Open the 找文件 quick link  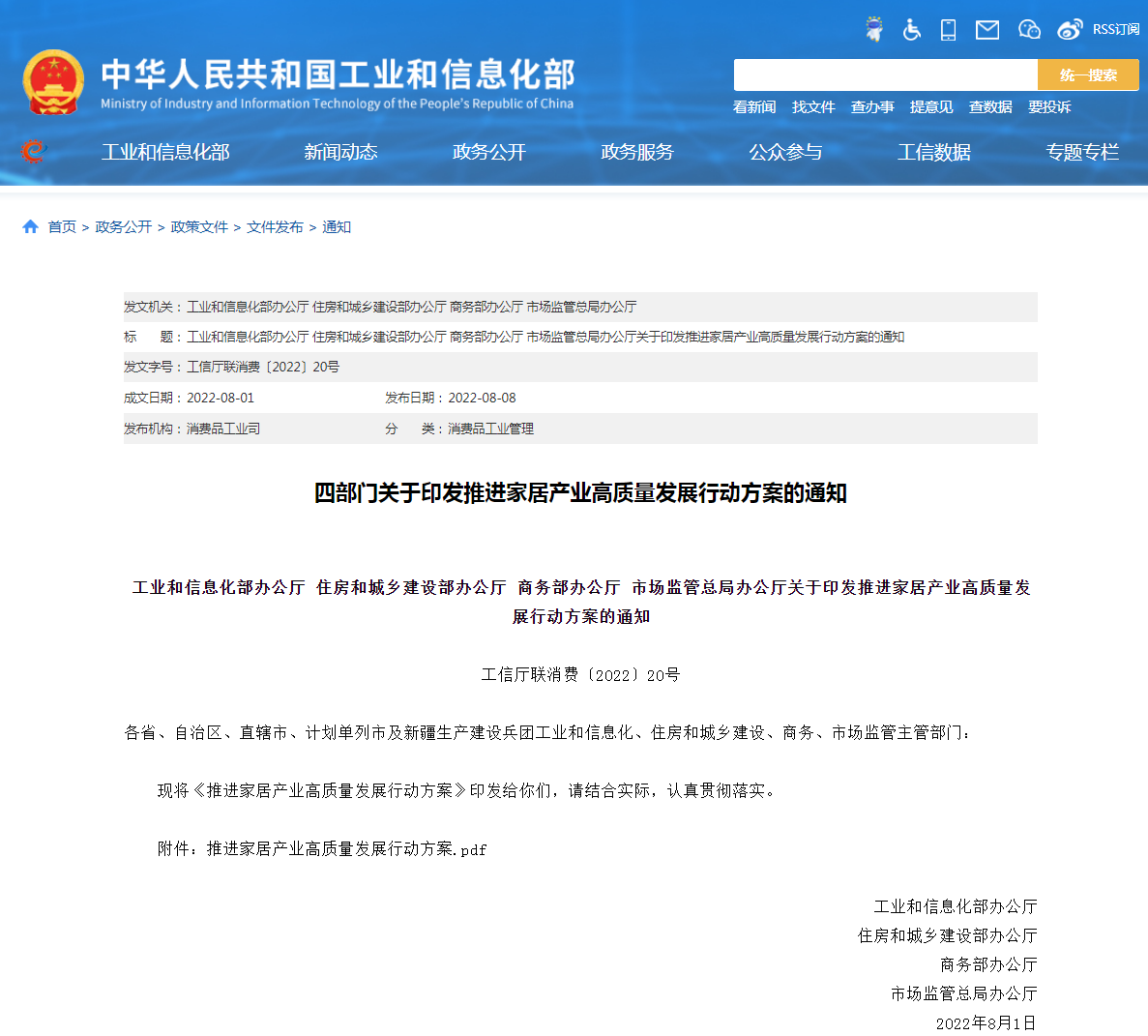pyautogui.click(x=813, y=107)
